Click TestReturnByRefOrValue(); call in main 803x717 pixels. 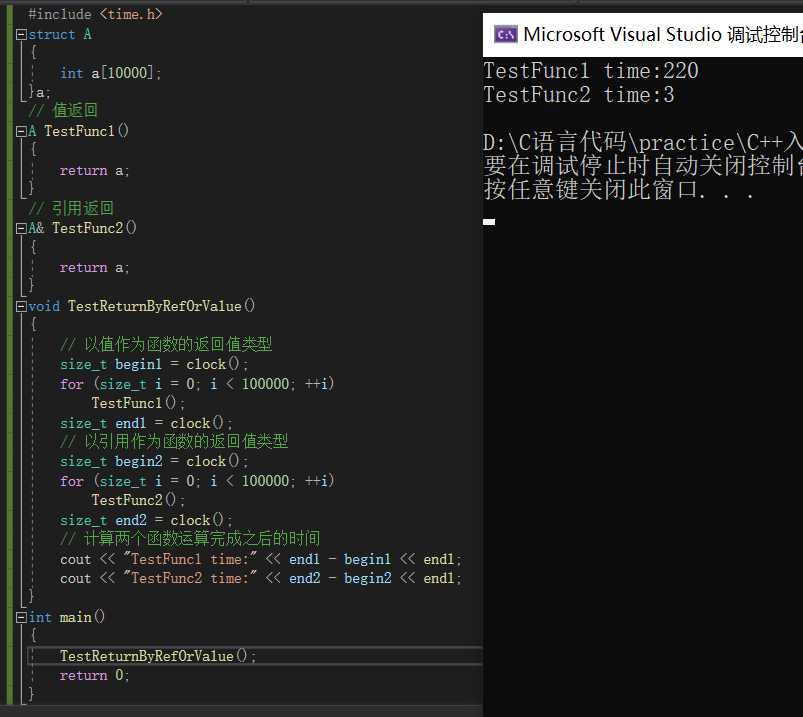[x=158, y=656]
